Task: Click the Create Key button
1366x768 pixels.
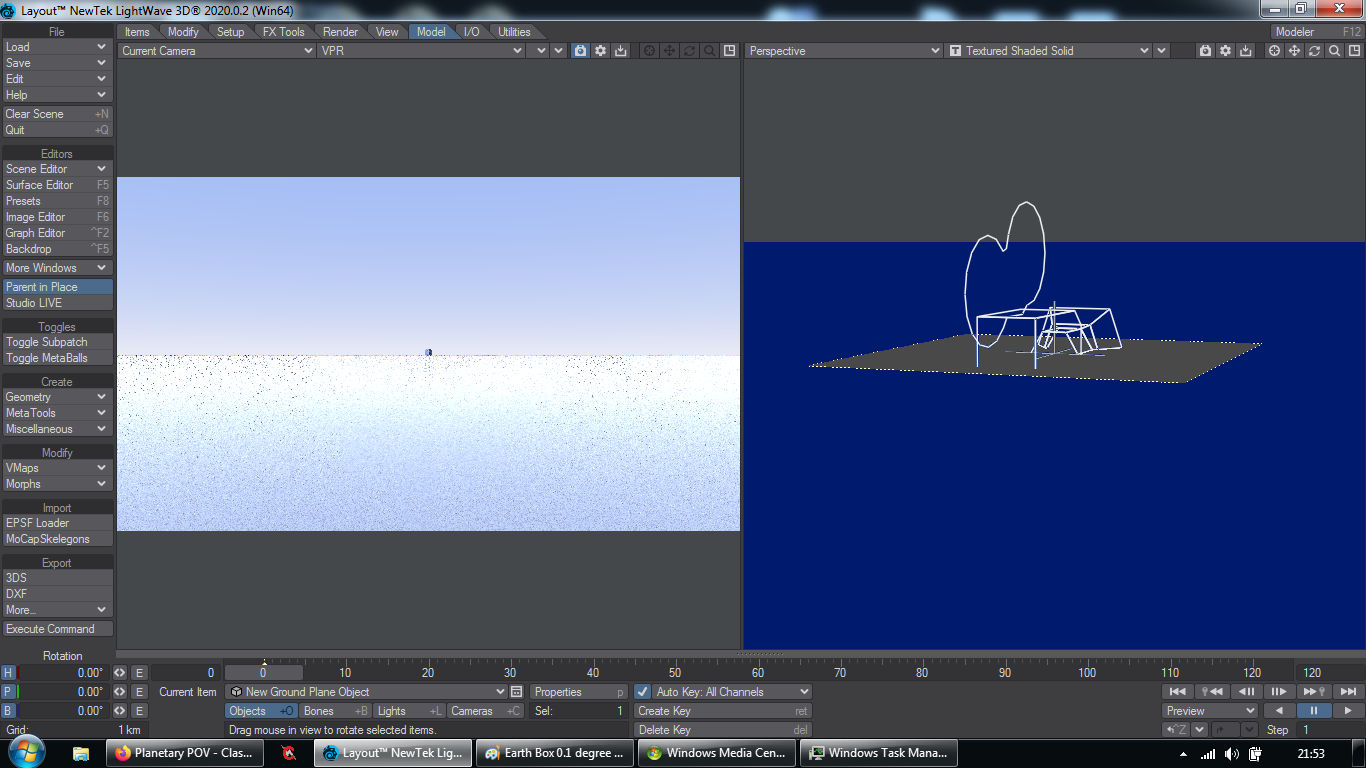Action: pyautogui.click(x=722, y=711)
